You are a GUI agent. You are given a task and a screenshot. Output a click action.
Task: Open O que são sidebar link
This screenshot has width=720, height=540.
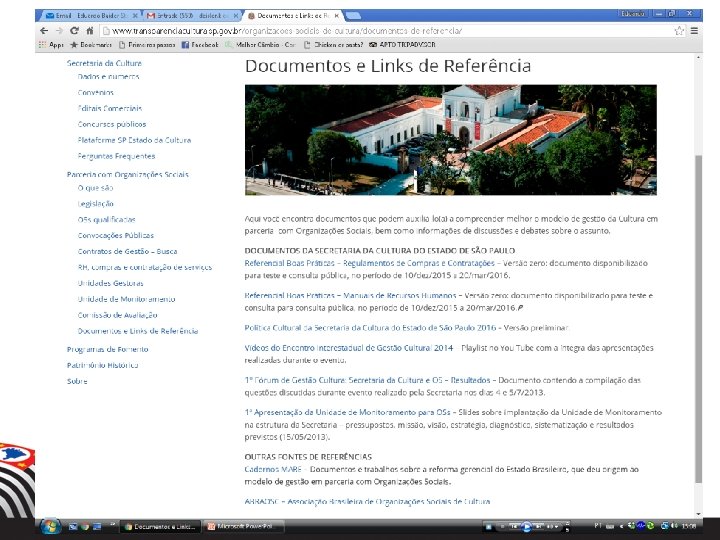[x=95, y=188]
